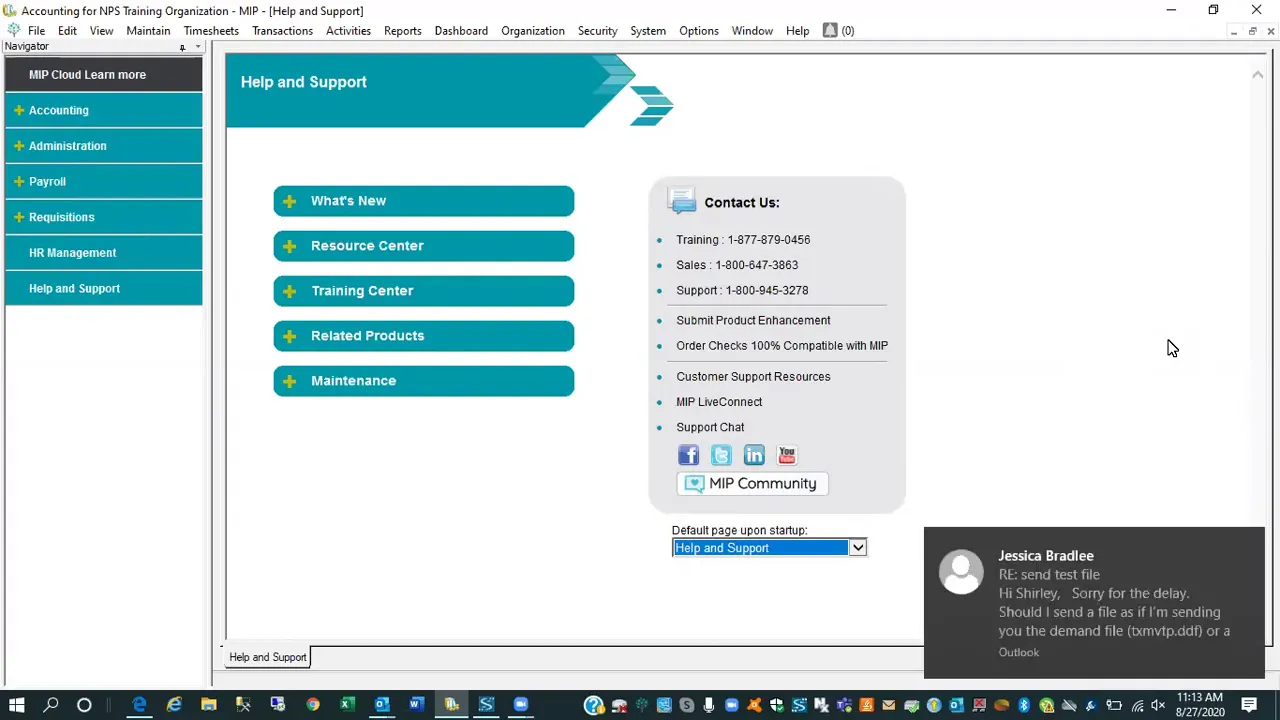Open the Action Center notifications icon
This screenshot has width=1280, height=720.
click(x=1249, y=706)
